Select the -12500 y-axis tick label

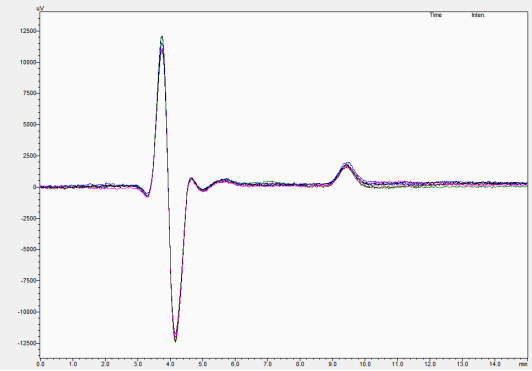click(x=26, y=343)
